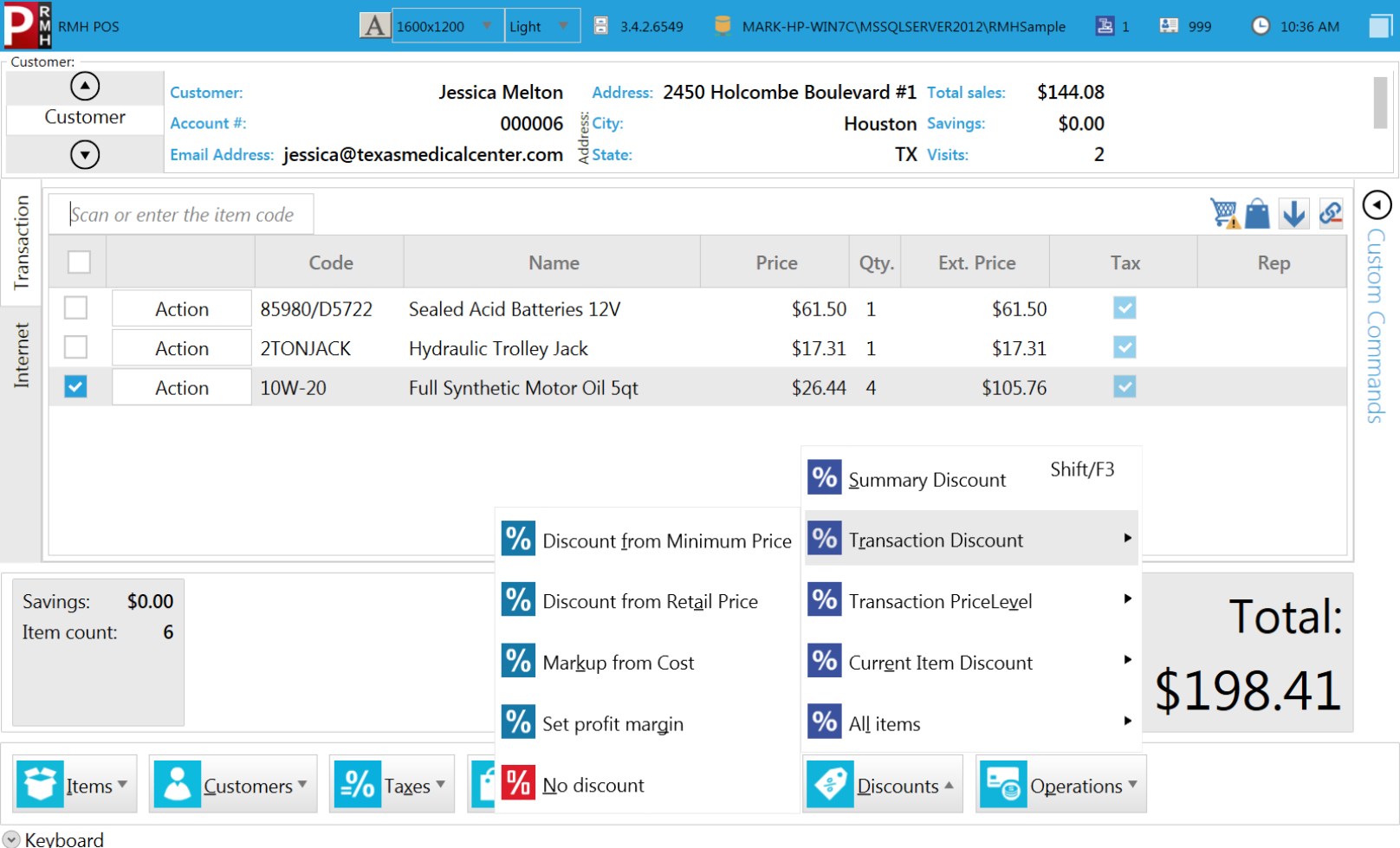Click the customer up arrow circle
Image resolution: width=1400 pixels, height=848 pixels.
[85, 86]
